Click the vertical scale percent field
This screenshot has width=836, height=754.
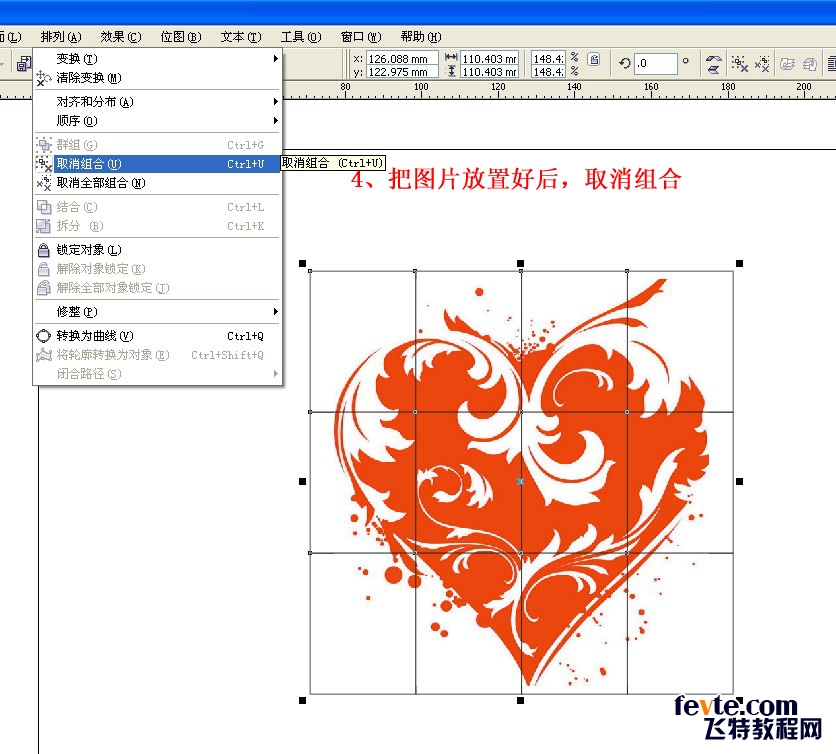[x=548, y=71]
